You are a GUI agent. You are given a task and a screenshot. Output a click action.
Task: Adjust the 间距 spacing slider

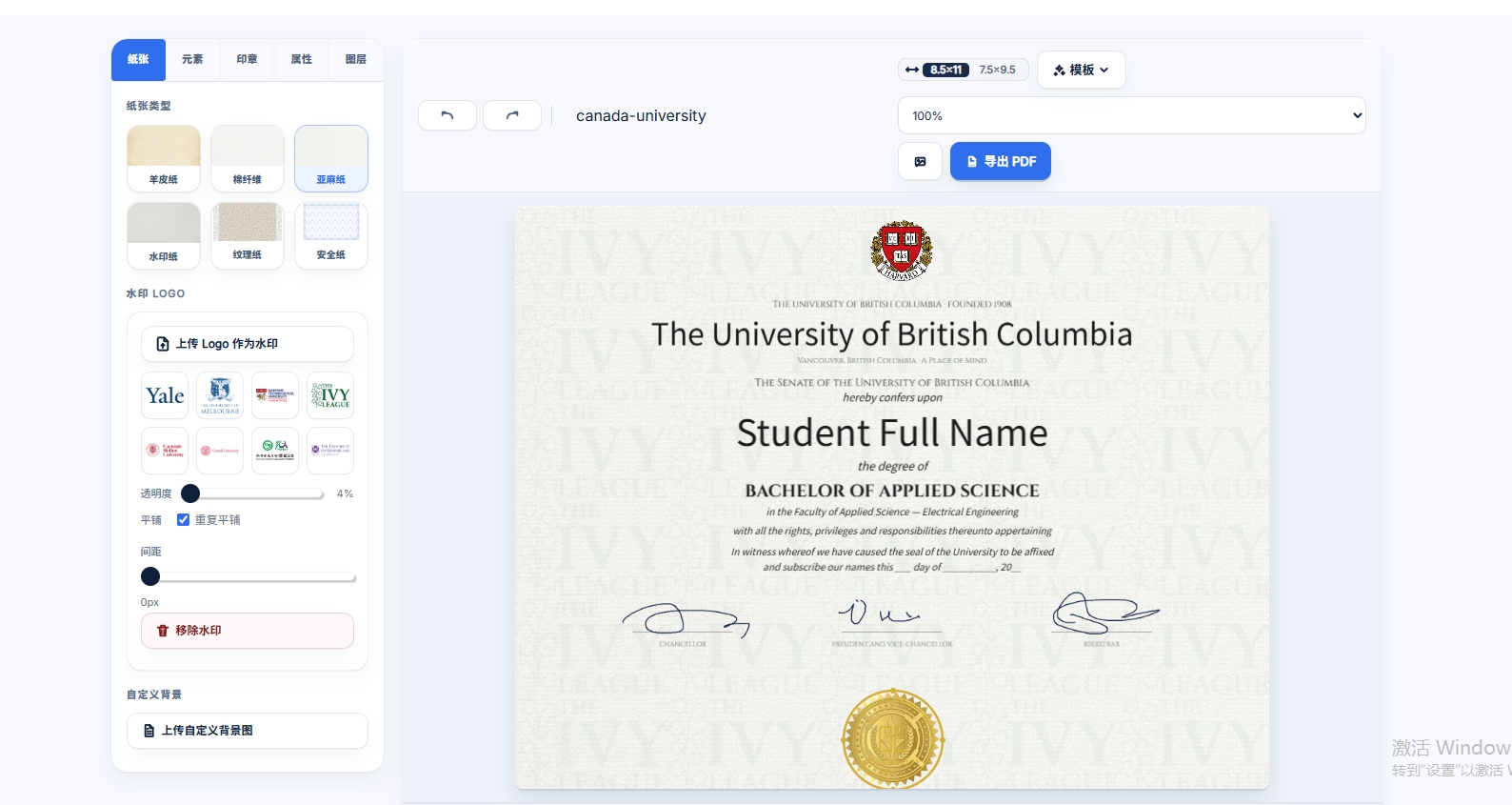(249, 576)
